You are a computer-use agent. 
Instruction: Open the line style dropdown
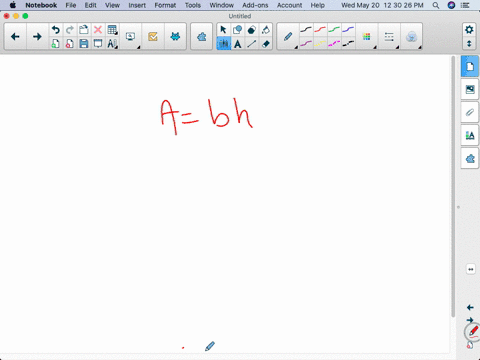point(389,37)
